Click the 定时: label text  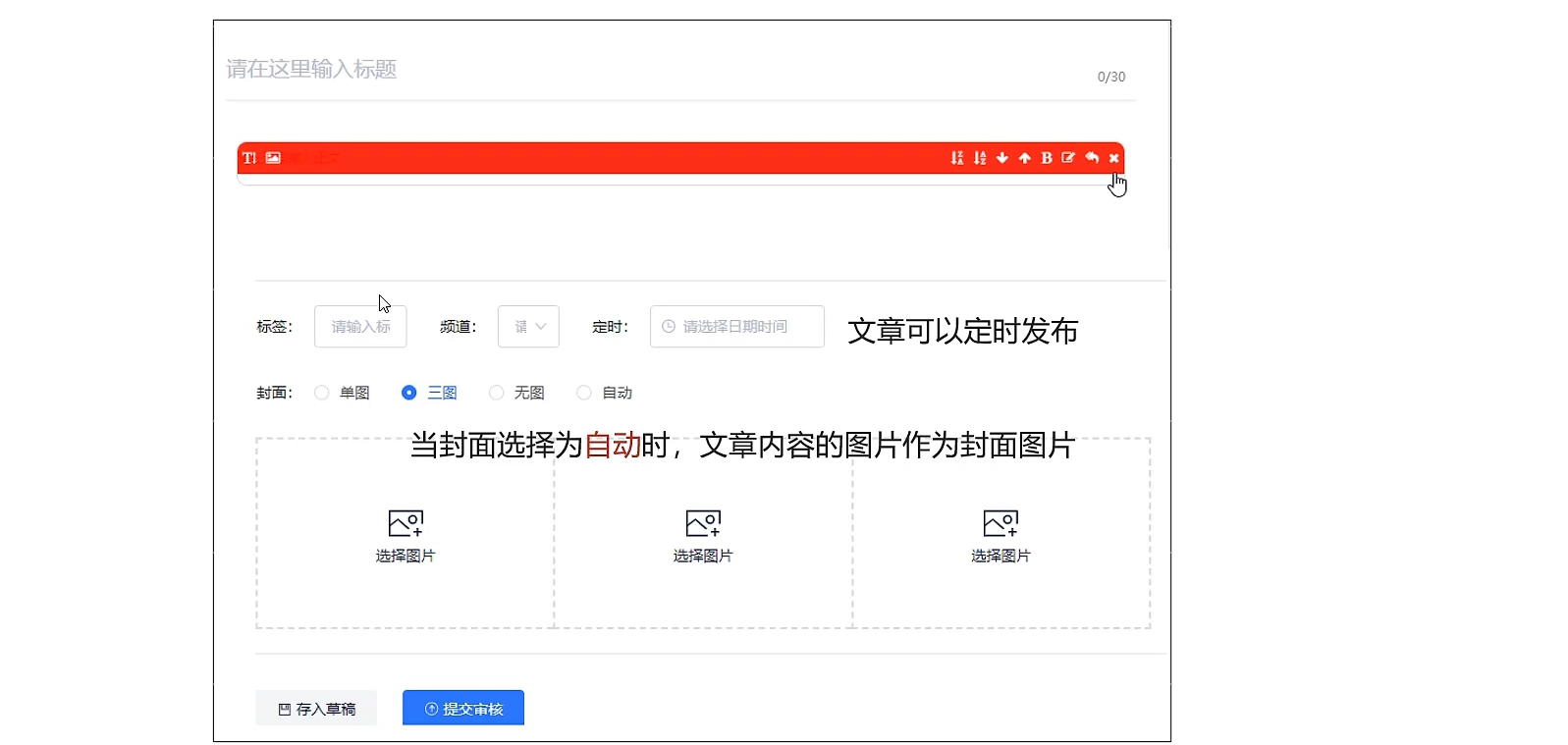pyautogui.click(x=611, y=327)
